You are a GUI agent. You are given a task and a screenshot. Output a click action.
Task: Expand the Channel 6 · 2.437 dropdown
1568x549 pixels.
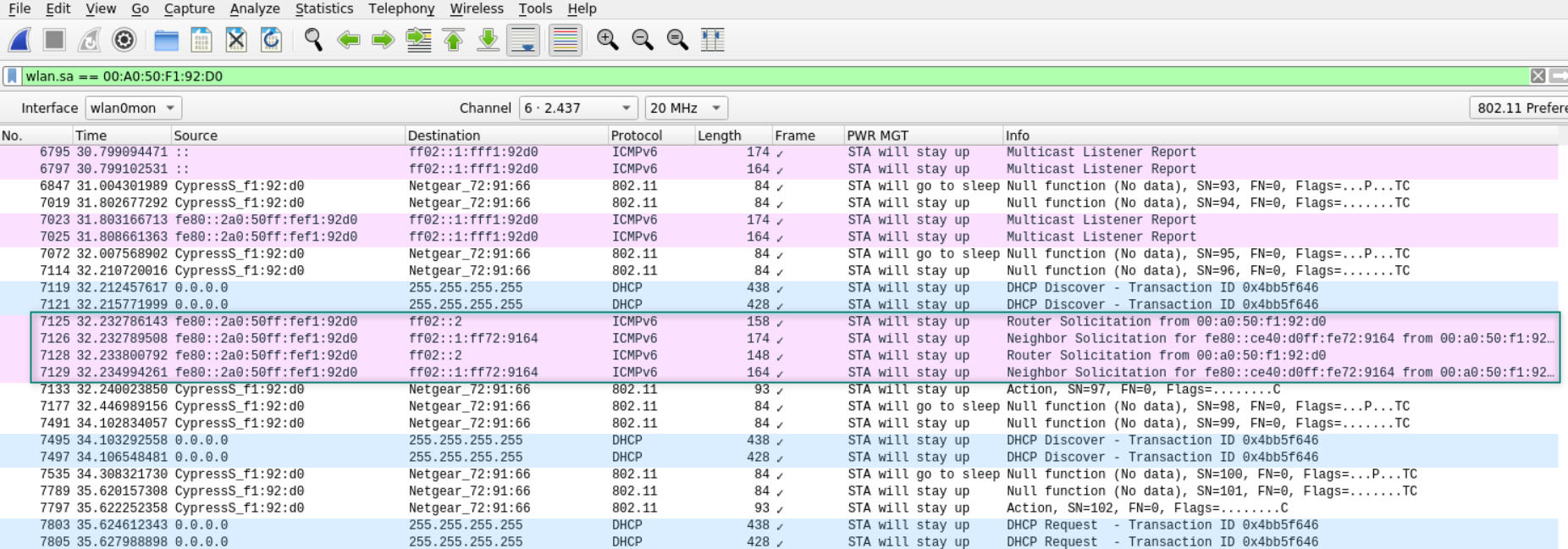point(577,108)
